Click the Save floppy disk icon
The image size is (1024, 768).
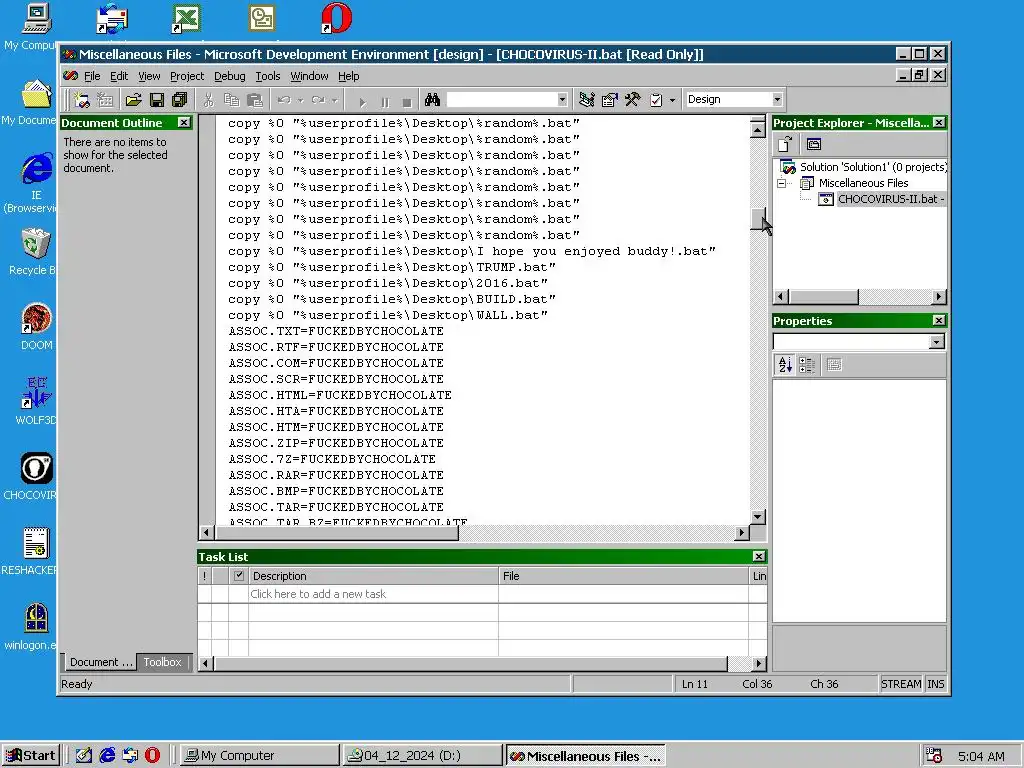pyautogui.click(x=157, y=100)
